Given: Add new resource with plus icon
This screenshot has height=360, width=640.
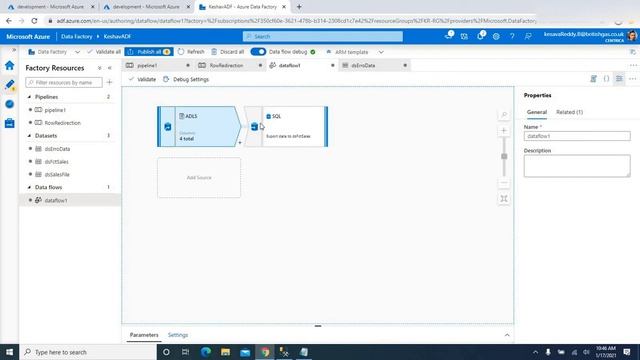Looking at the screenshot, I should [x=109, y=82].
